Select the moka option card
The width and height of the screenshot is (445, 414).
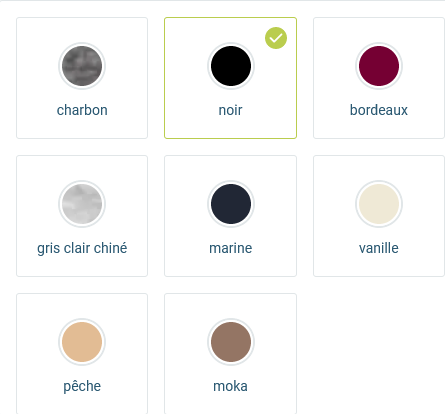[230, 354]
